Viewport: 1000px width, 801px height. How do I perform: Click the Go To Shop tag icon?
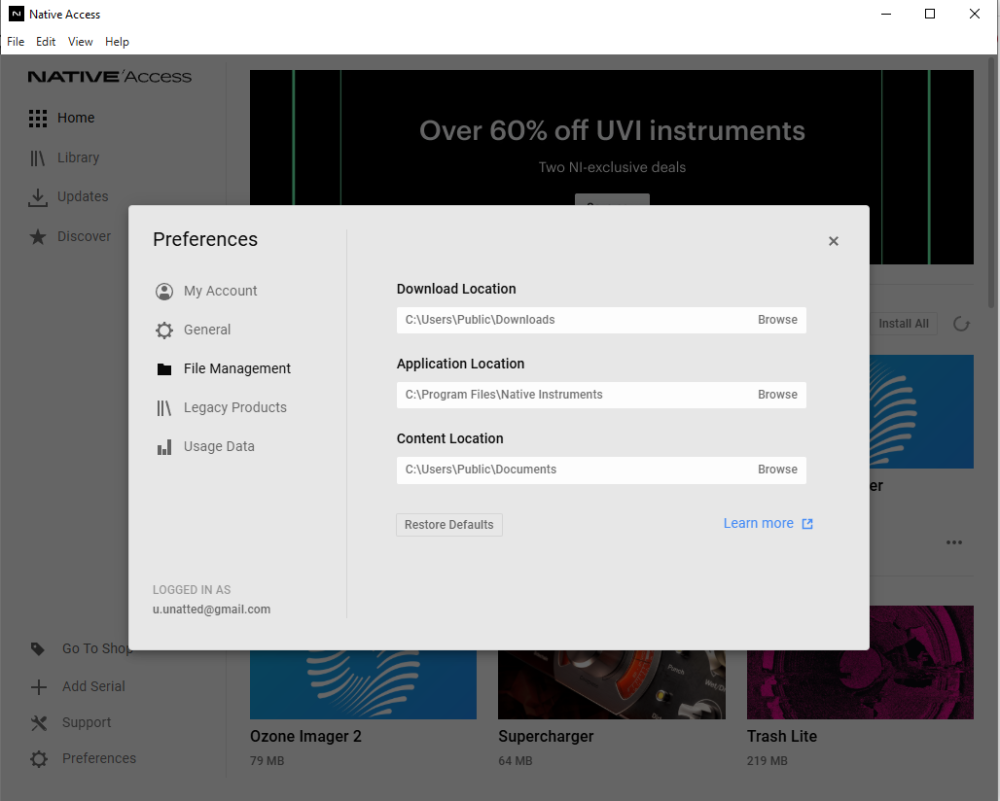(38, 649)
